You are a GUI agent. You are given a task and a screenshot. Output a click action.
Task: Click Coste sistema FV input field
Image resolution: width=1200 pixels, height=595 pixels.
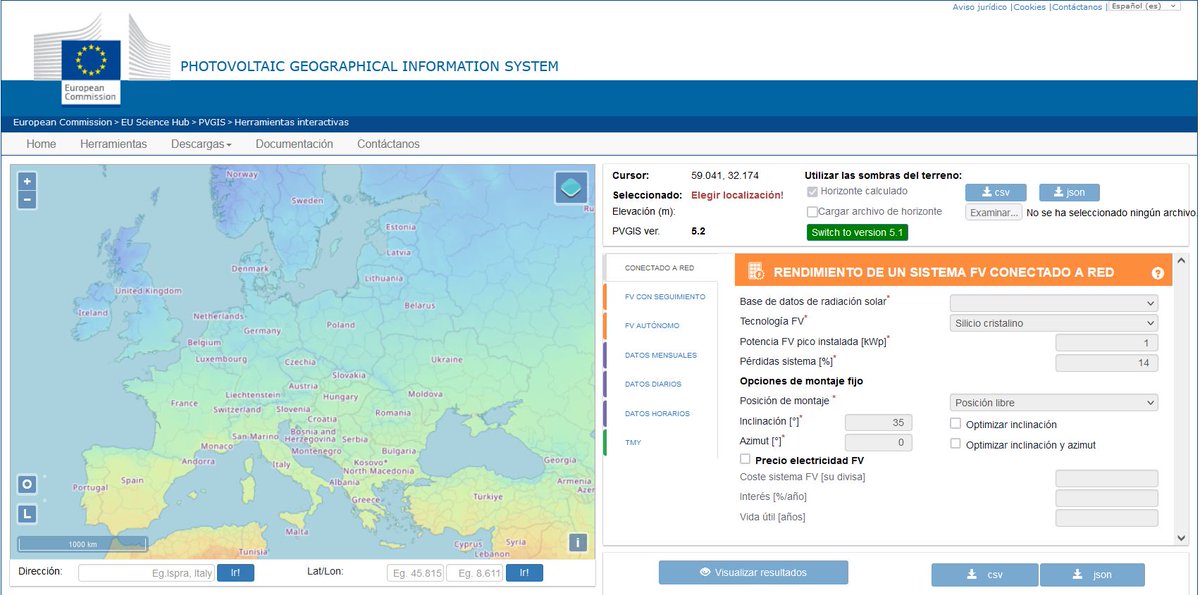1107,479
